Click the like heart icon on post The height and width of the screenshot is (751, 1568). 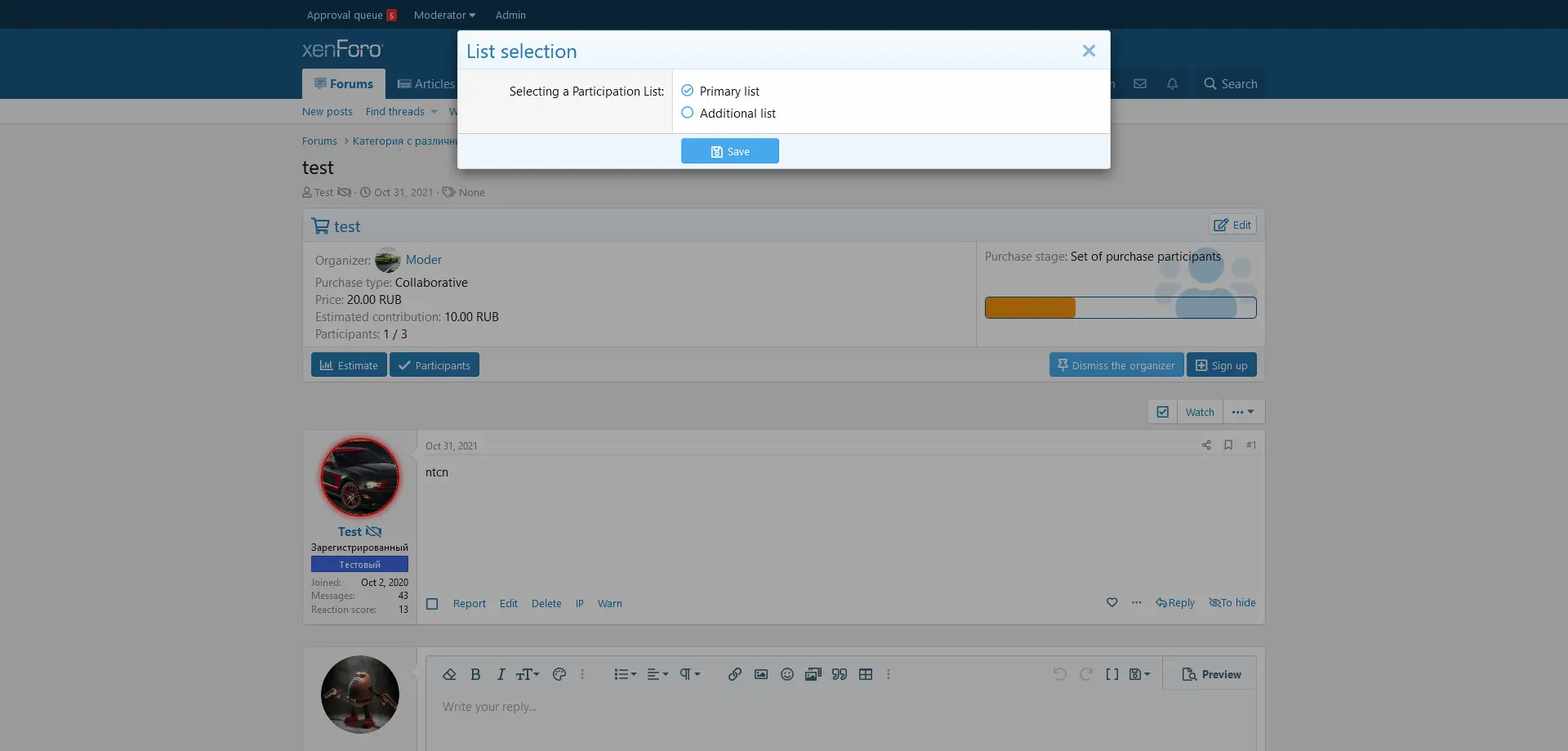point(1111,603)
